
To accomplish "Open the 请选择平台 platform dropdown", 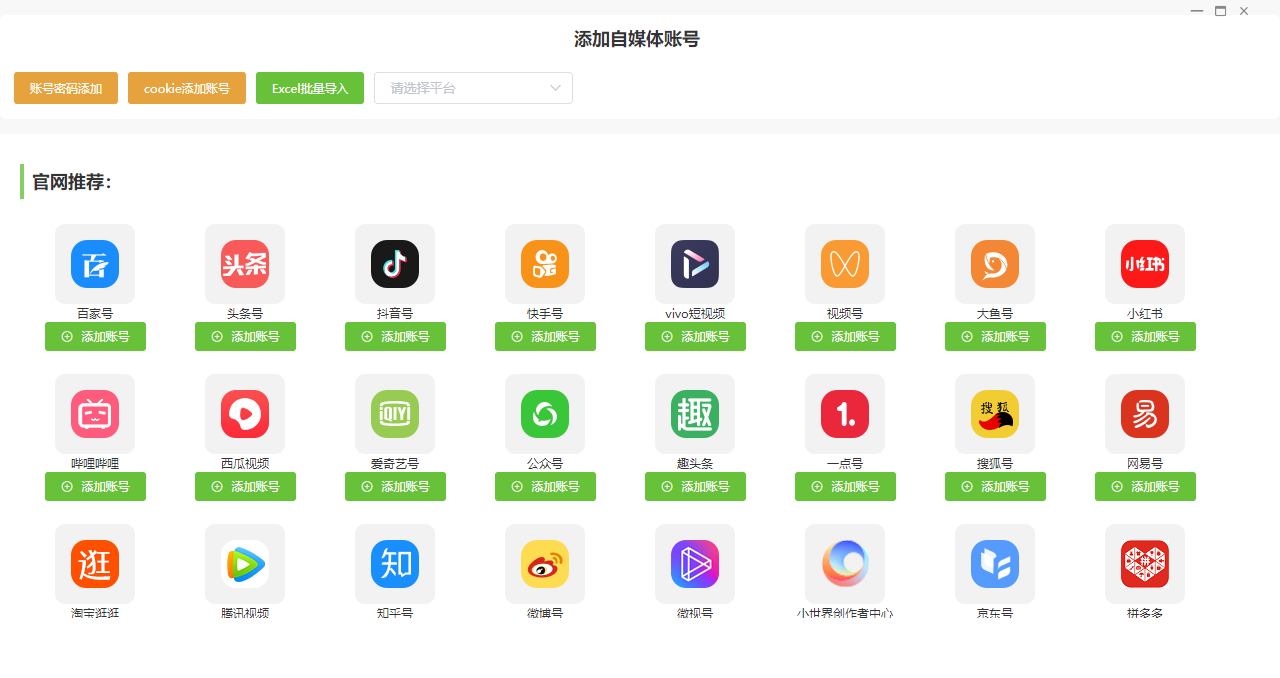I will tap(473, 88).
